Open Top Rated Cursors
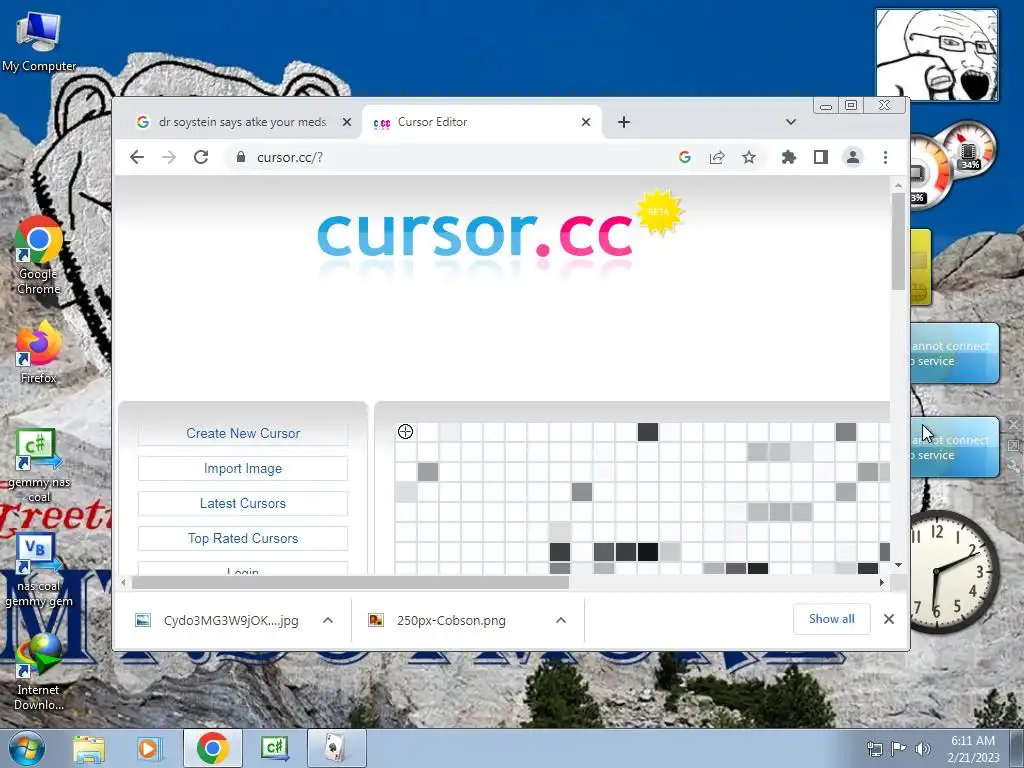This screenshot has width=1024, height=768. pos(243,538)
